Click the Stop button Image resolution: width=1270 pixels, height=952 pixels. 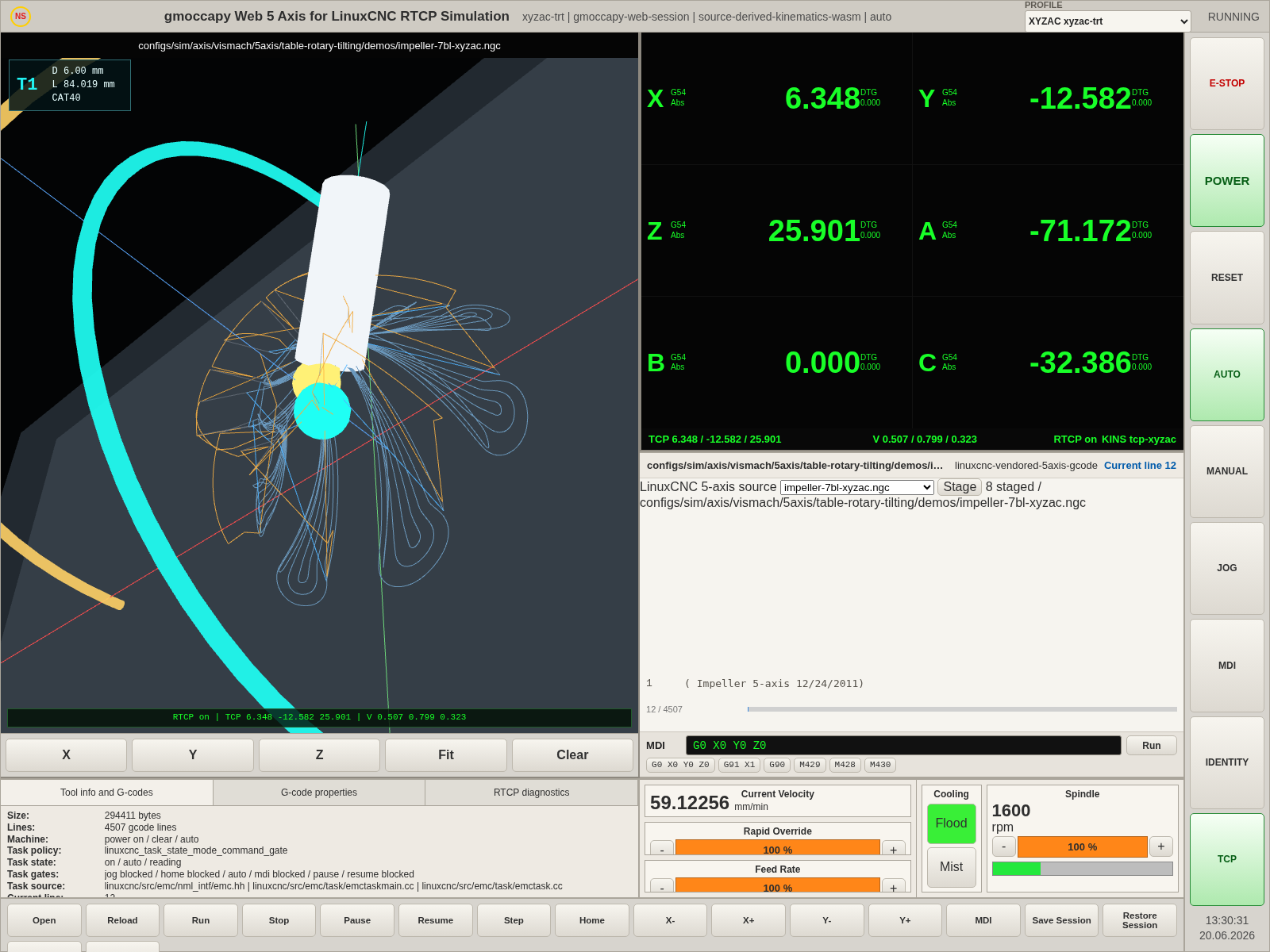(279, 920)
